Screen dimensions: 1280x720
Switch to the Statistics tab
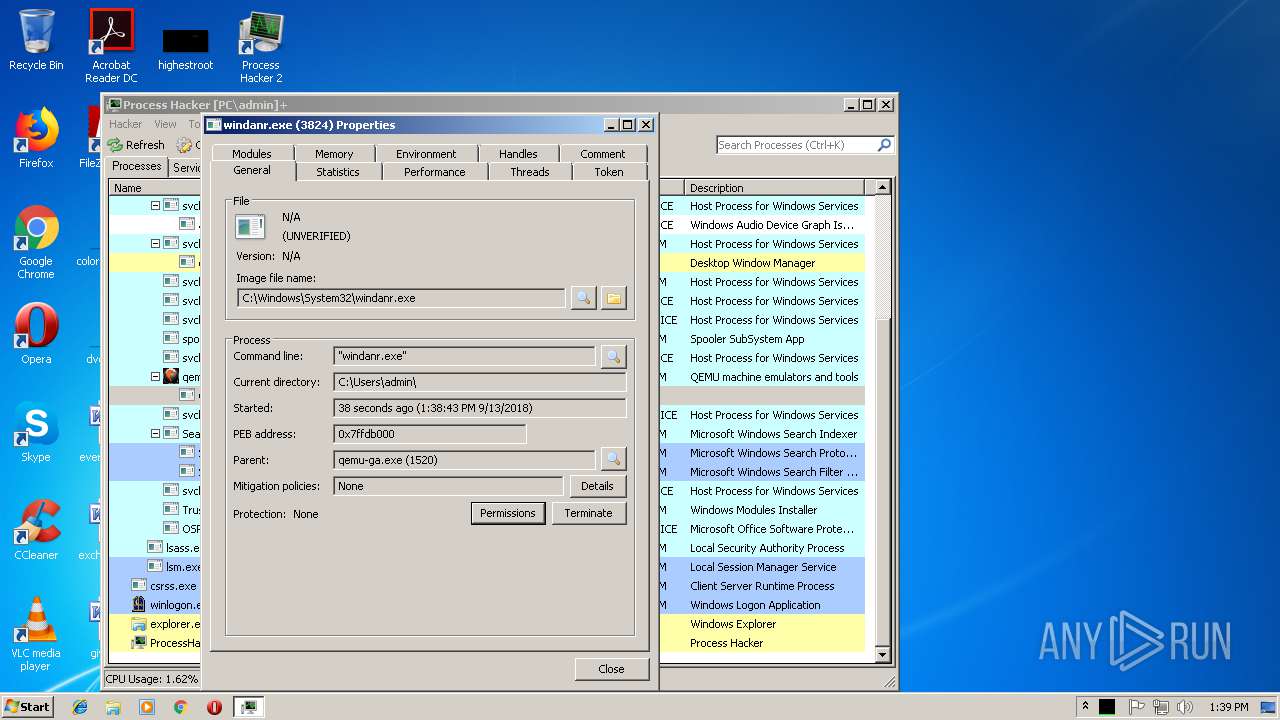point(338,172)
